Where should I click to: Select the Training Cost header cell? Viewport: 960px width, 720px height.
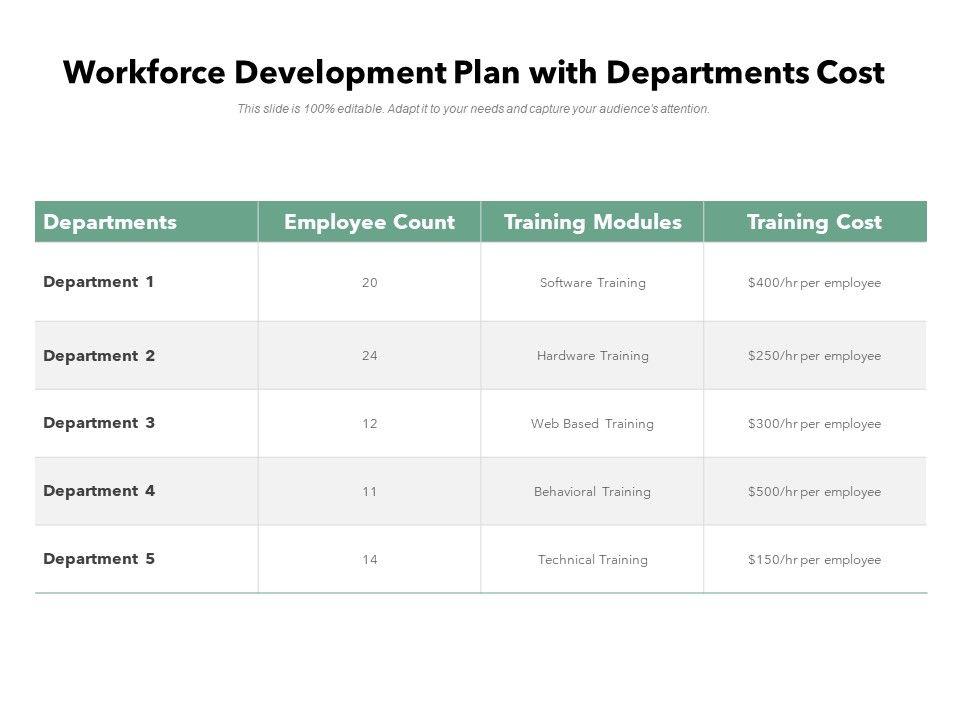814,222
